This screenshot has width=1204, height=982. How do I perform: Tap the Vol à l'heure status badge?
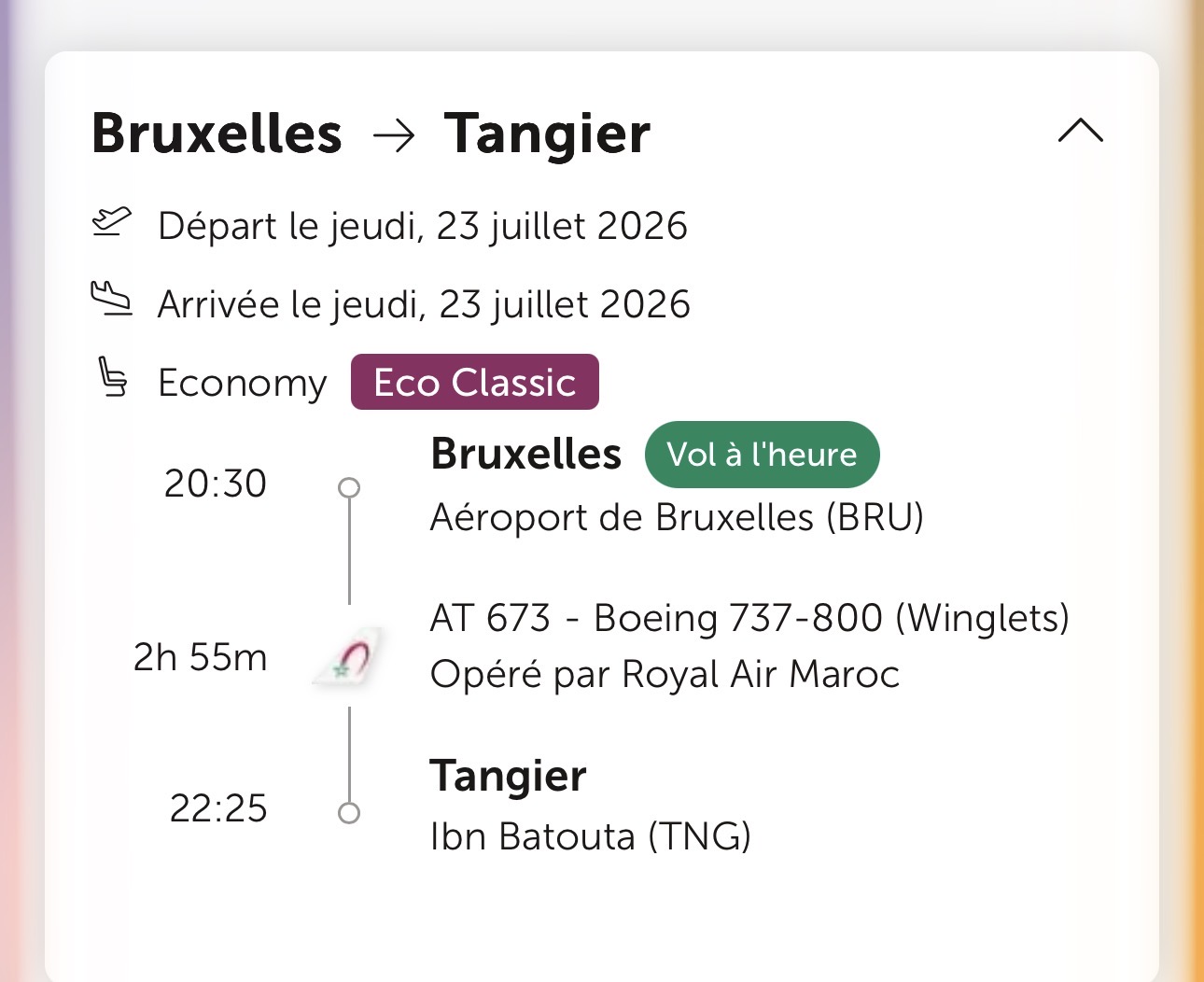762,455
